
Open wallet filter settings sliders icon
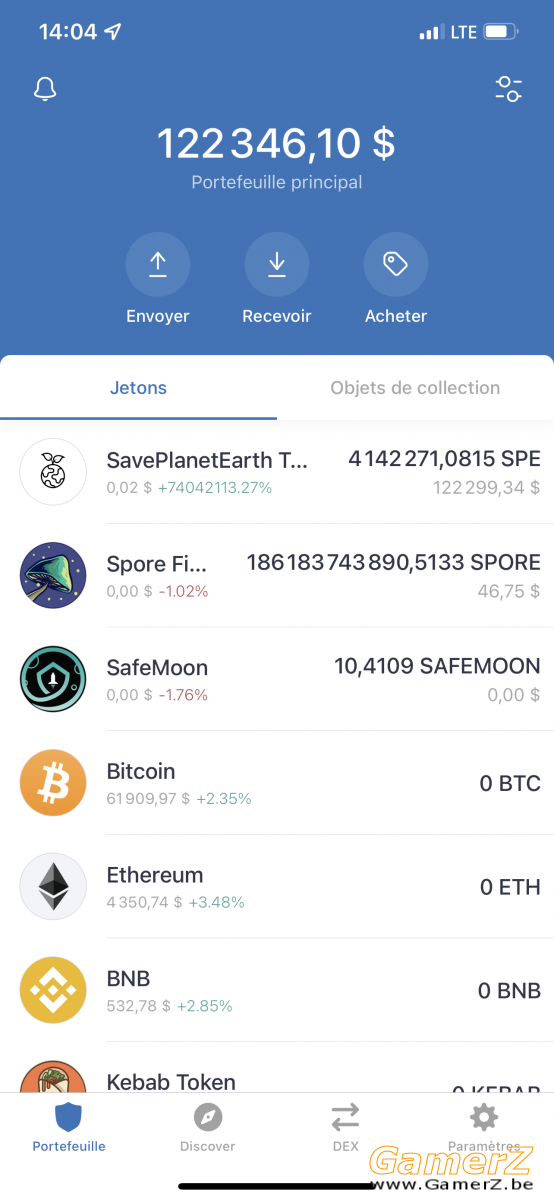(509, 89)
